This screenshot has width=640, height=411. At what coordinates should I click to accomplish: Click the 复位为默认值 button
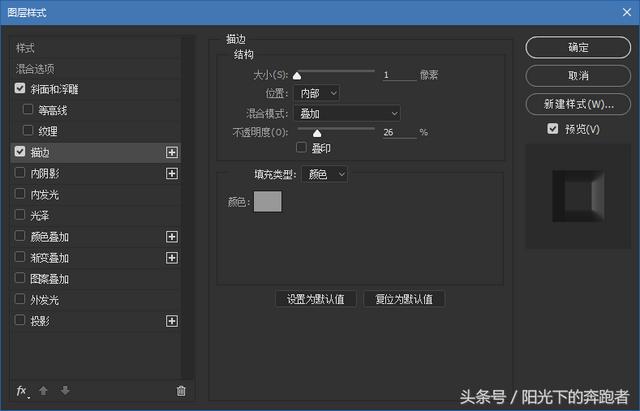coord(404,299)
